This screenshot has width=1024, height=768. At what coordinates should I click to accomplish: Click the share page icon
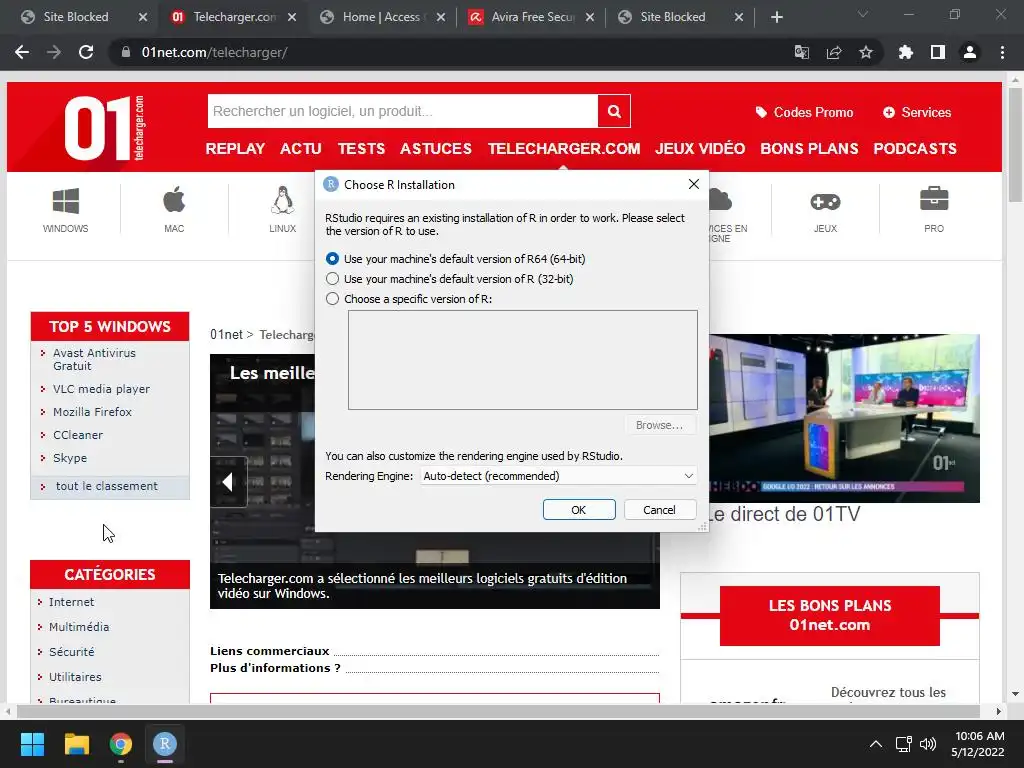pyautogui.click(x=834, y=52)
